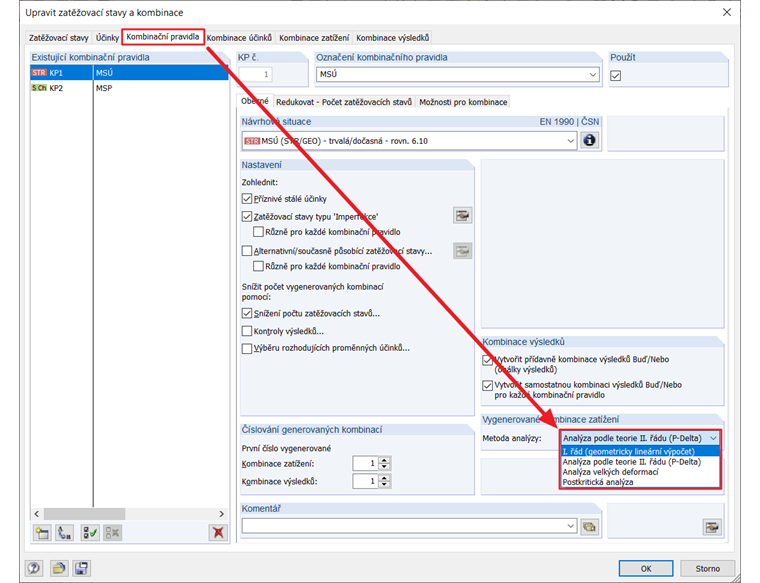Viewport: 760px width, 583px height.
Task: Click horizontal scrollbar thumb in rules list
Action: [x=84, y=514]
